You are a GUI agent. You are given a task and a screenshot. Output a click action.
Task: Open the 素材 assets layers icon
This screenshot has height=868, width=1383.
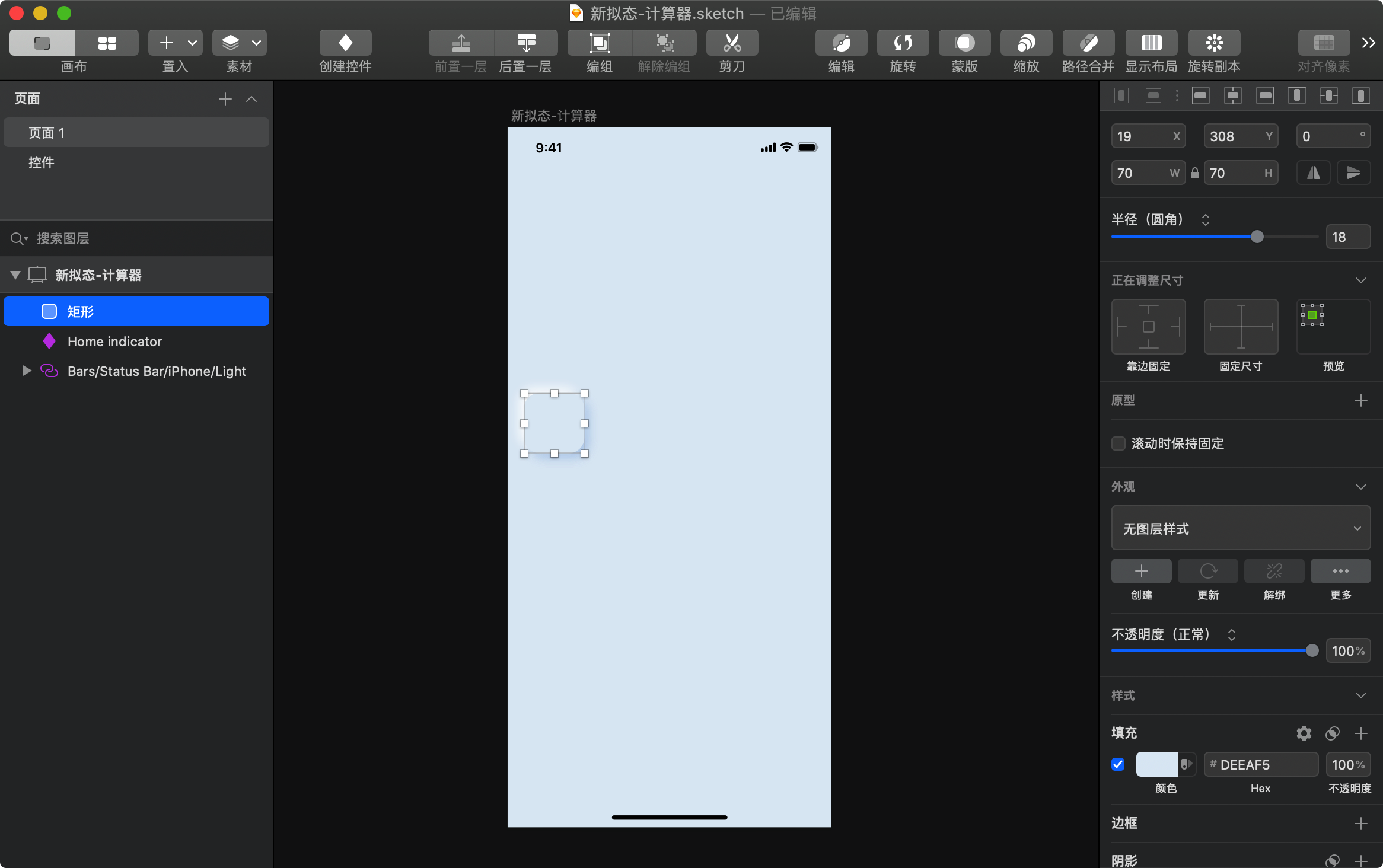[231, 43]
